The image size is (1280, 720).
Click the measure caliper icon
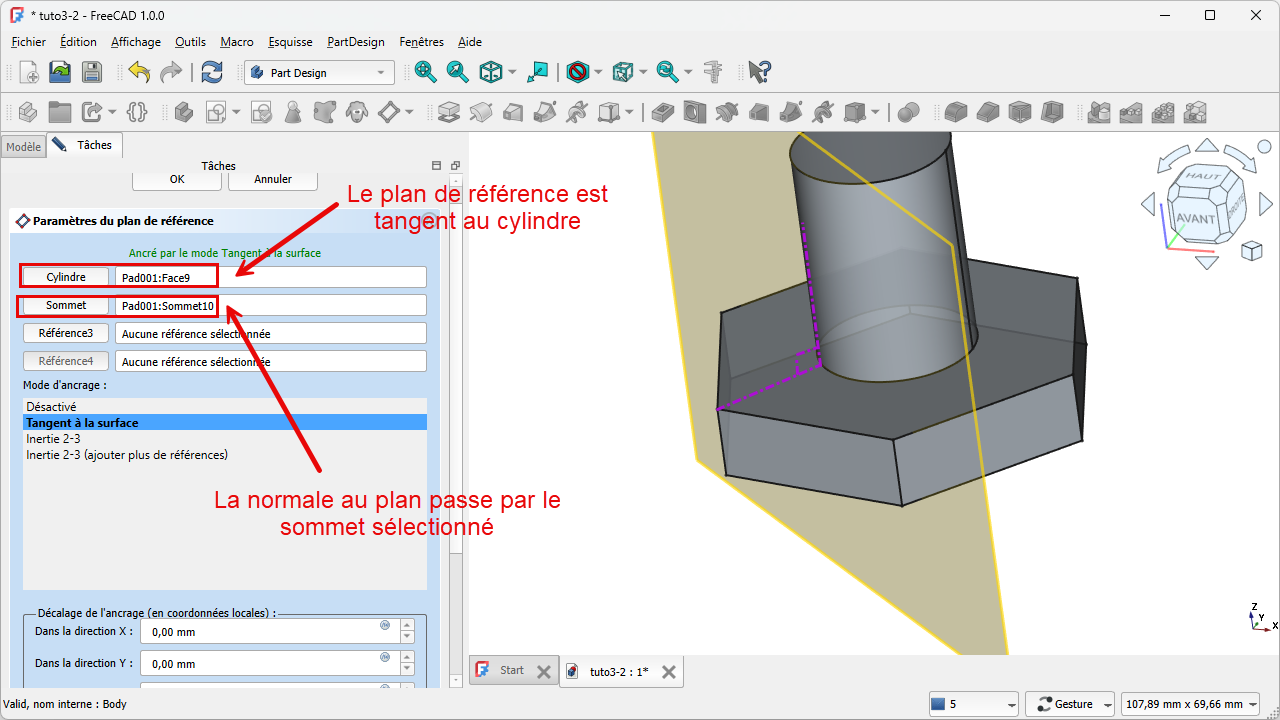[713, 72]
